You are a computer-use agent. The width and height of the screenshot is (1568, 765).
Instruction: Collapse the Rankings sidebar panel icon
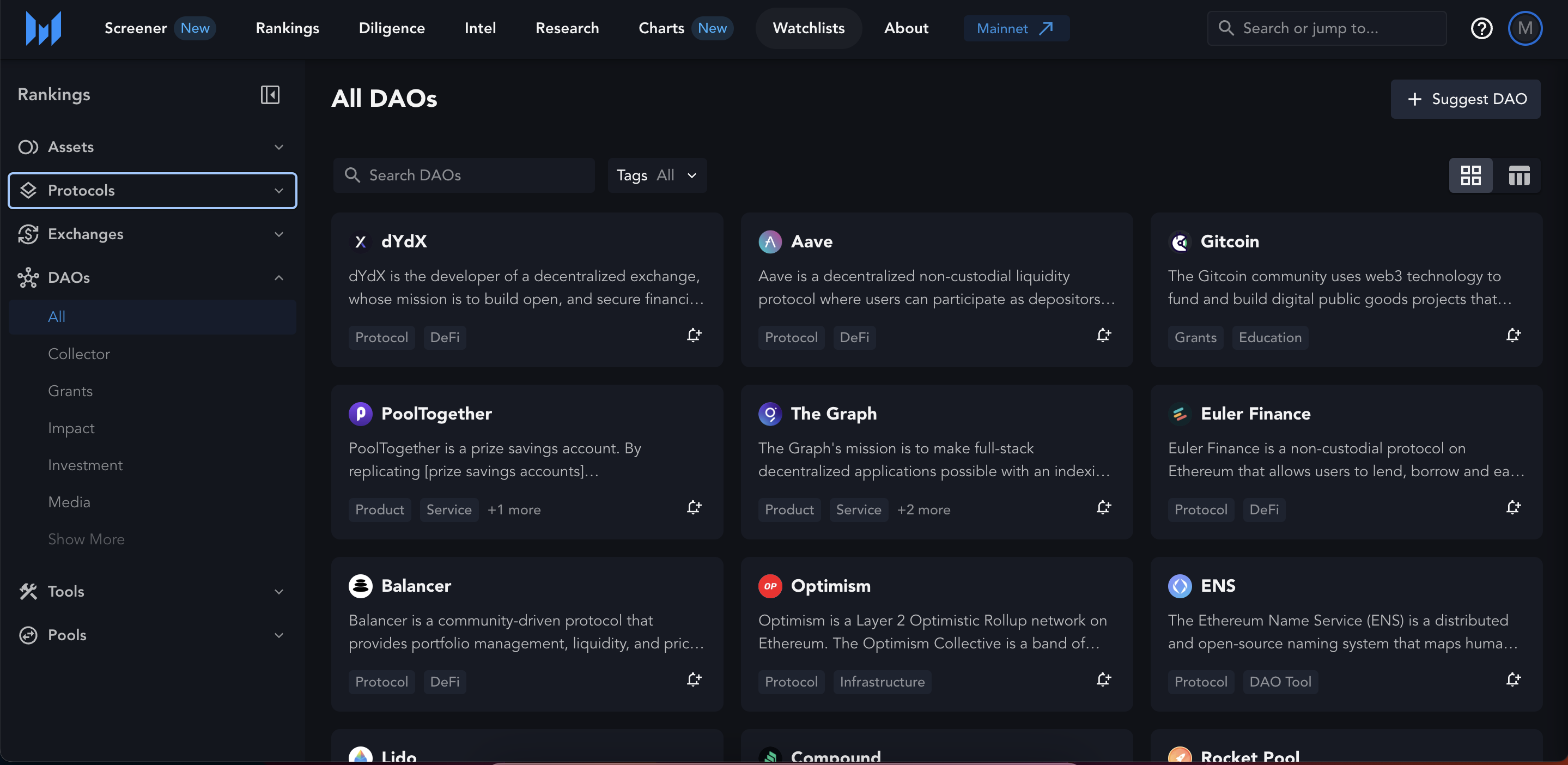coord(270,95)
